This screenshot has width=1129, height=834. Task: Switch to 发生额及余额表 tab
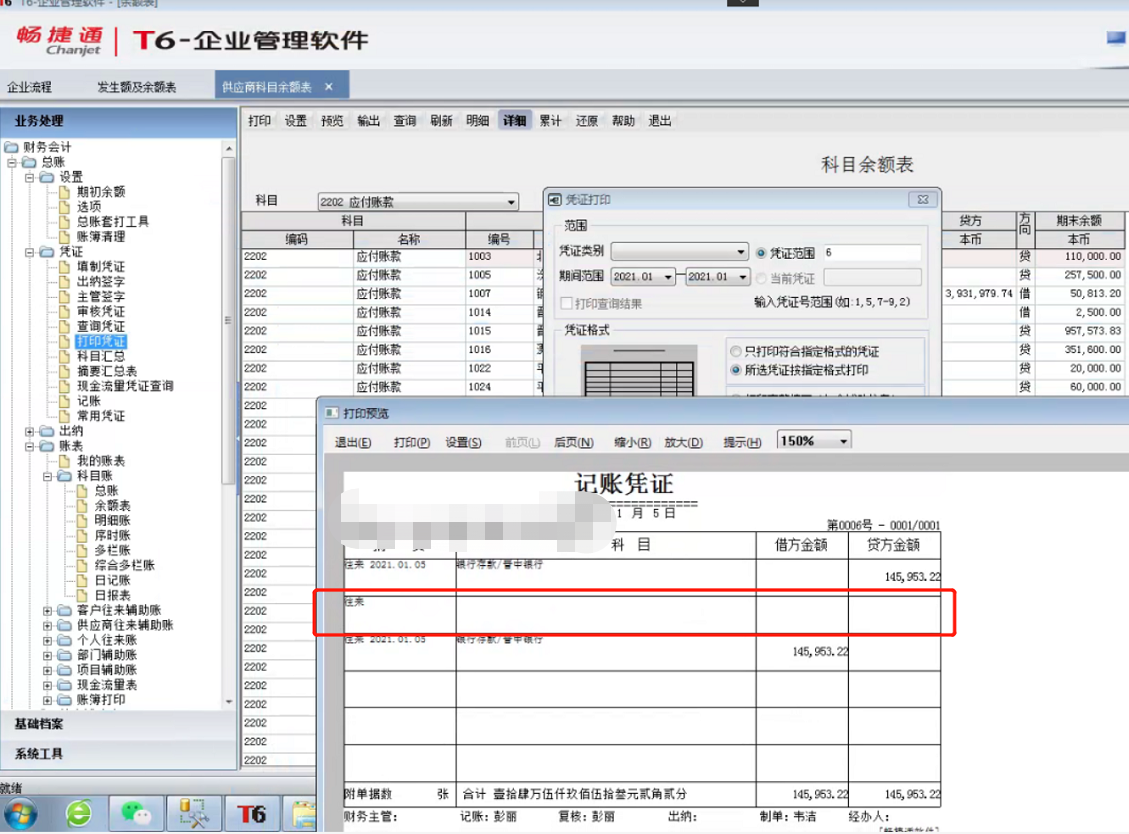tap(137, 87)
